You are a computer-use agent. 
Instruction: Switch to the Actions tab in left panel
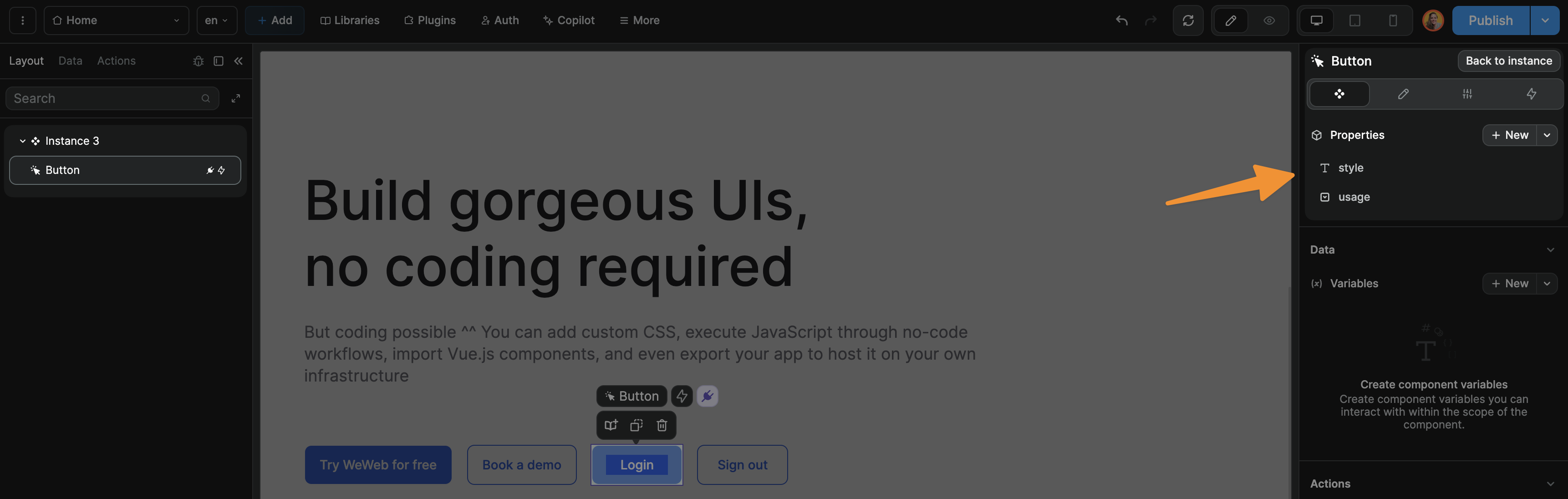tap(116, 61)
